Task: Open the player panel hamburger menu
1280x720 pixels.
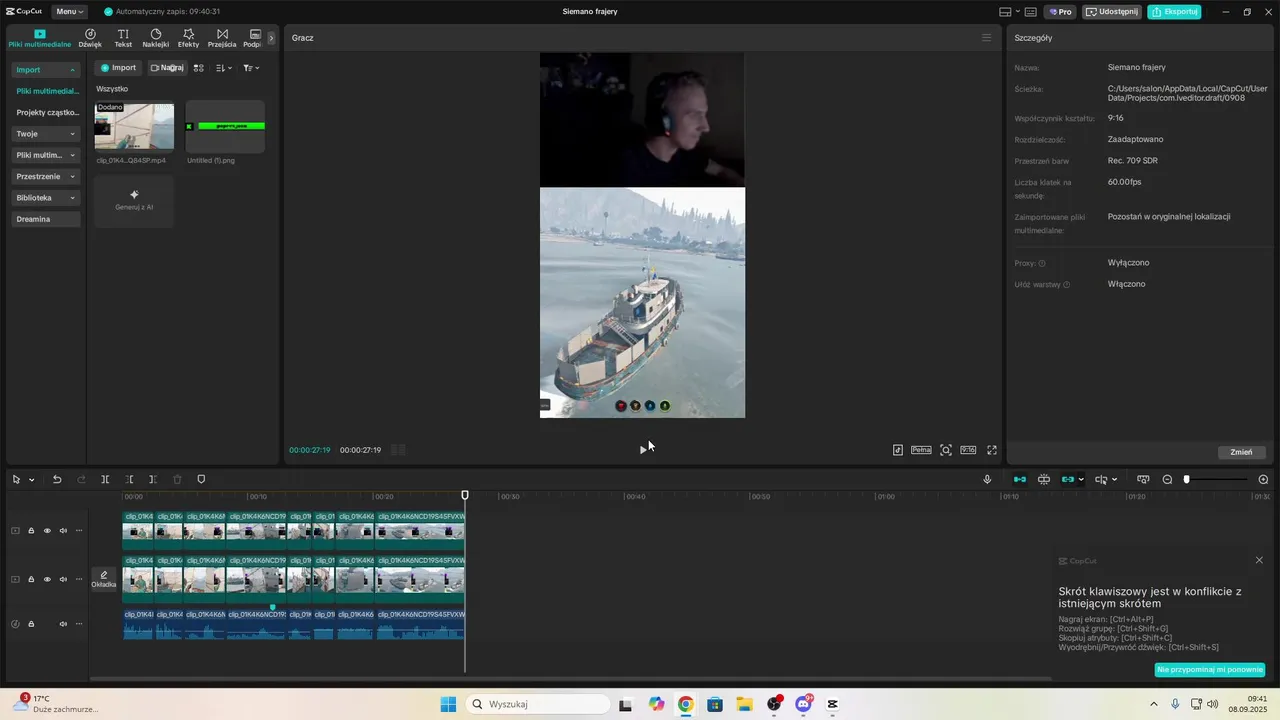Action: pyautogui.click(x=986, y=38)
